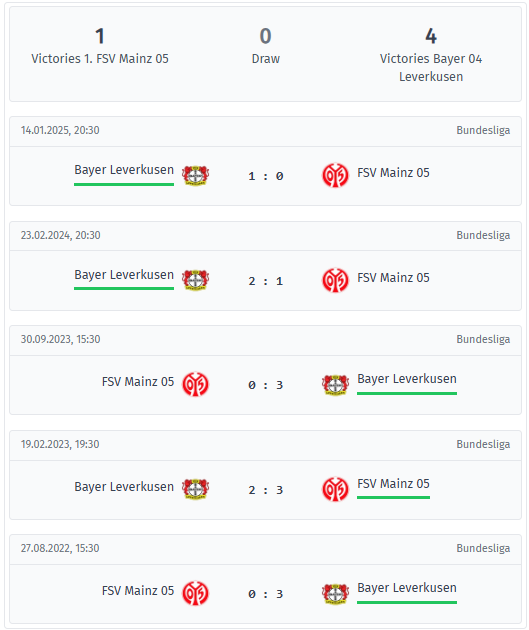Click FSV Mainz 05 logo in 30.09.2023 match

(195, 384)
